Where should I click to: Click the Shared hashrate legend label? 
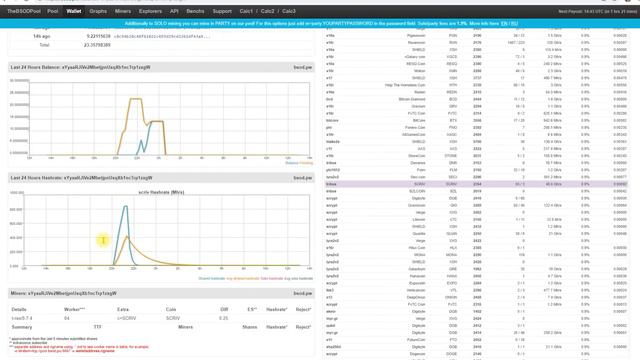click(212, 278)
